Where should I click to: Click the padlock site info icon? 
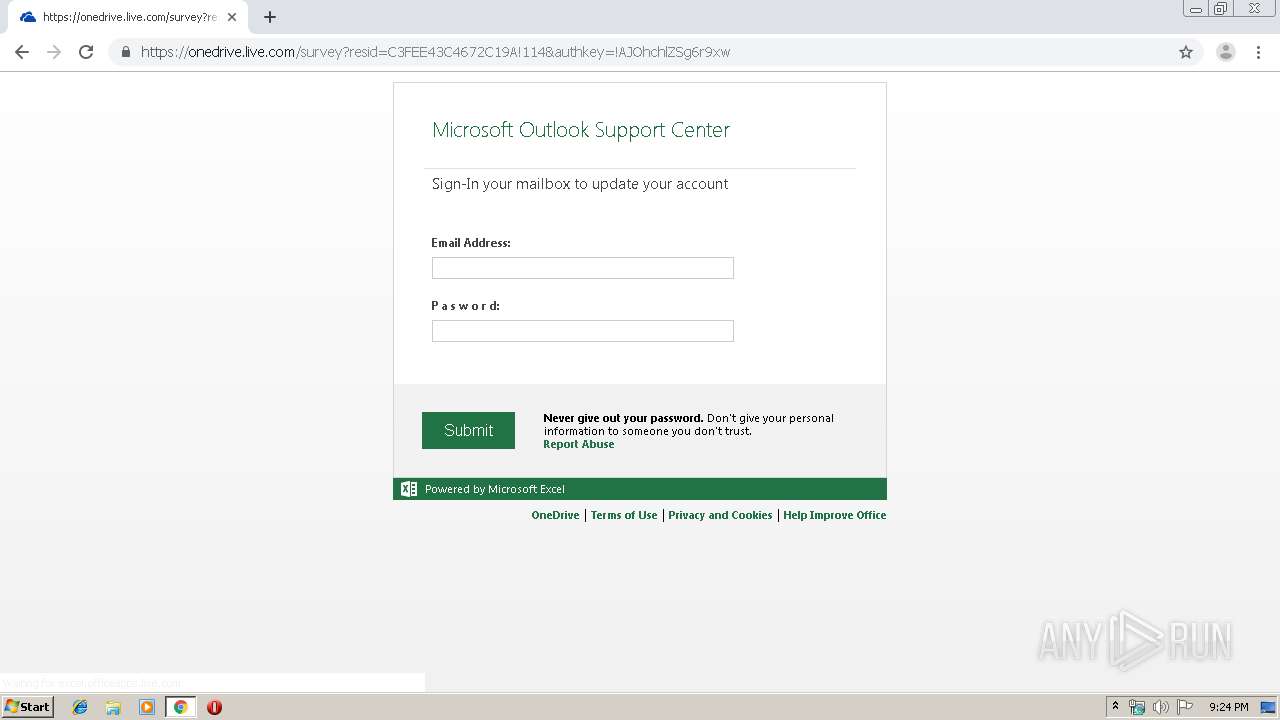pos(125,52)
